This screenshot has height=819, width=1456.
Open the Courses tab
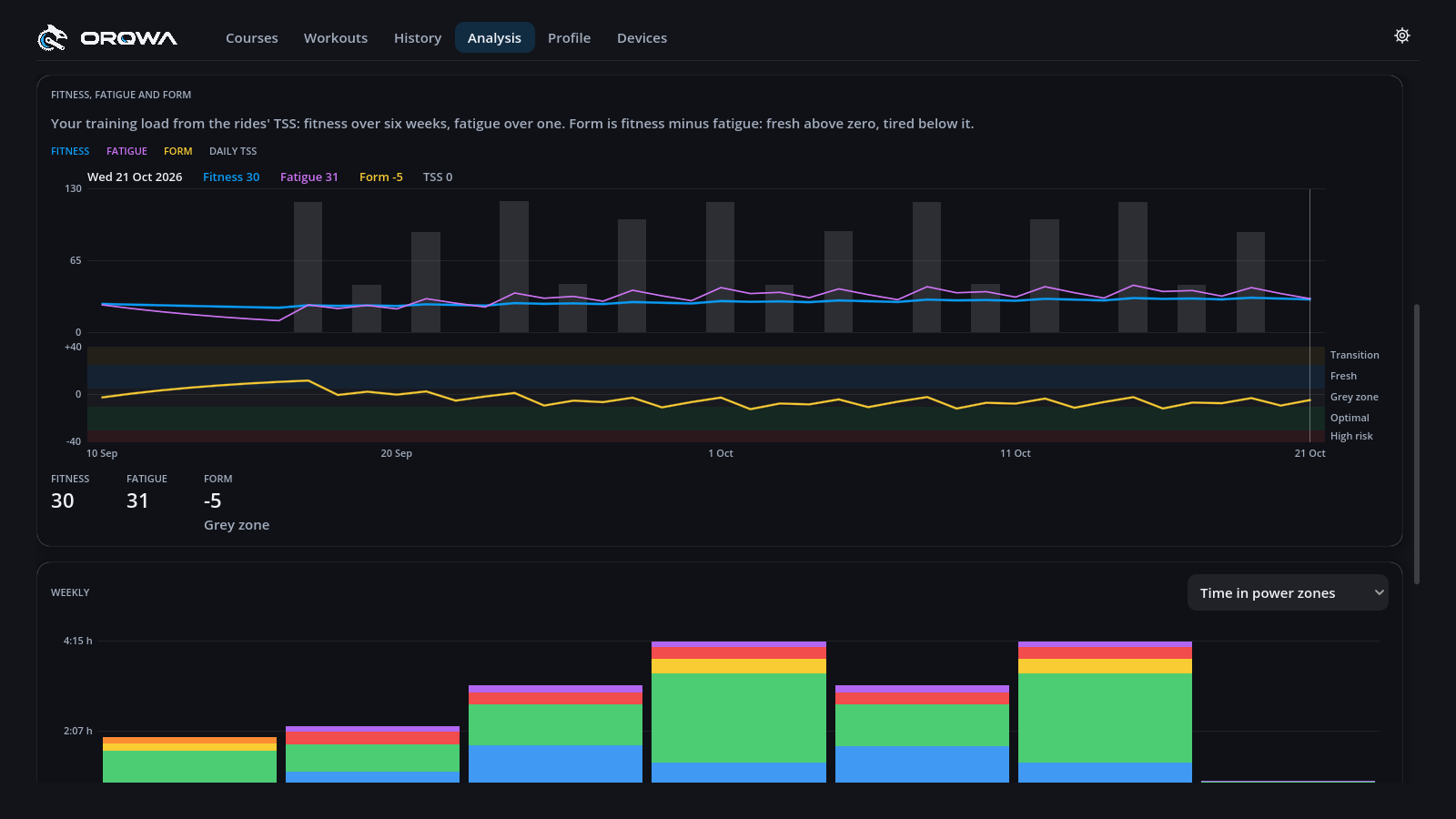click(252, 38)
